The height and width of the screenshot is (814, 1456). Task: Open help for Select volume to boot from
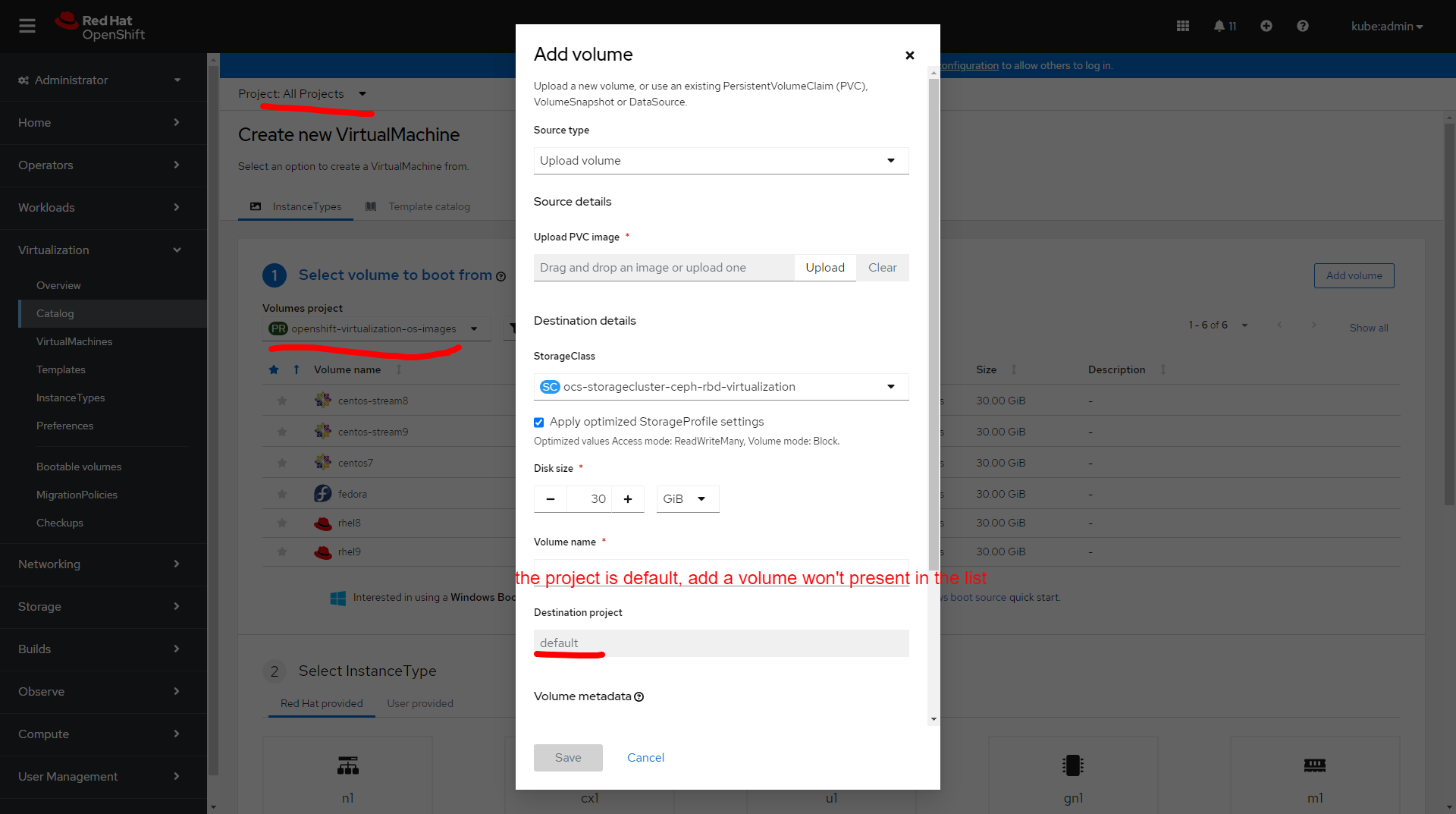pyautogui.click(x=500, y=277)
